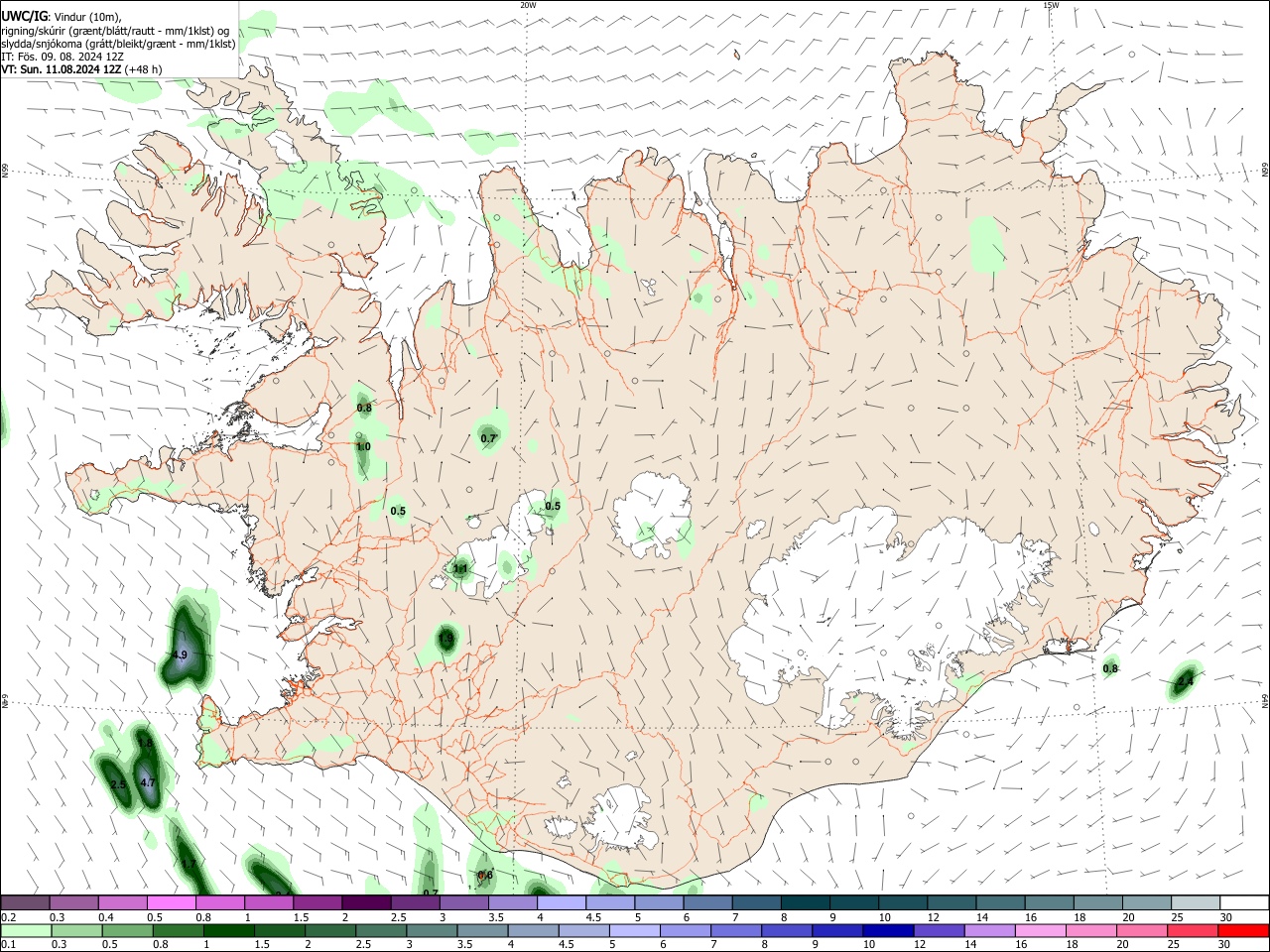This screenshot has height=952, width=1270.
Task: Pick the light pink 16 swatch in bottom legend row
Action: 1040,930
